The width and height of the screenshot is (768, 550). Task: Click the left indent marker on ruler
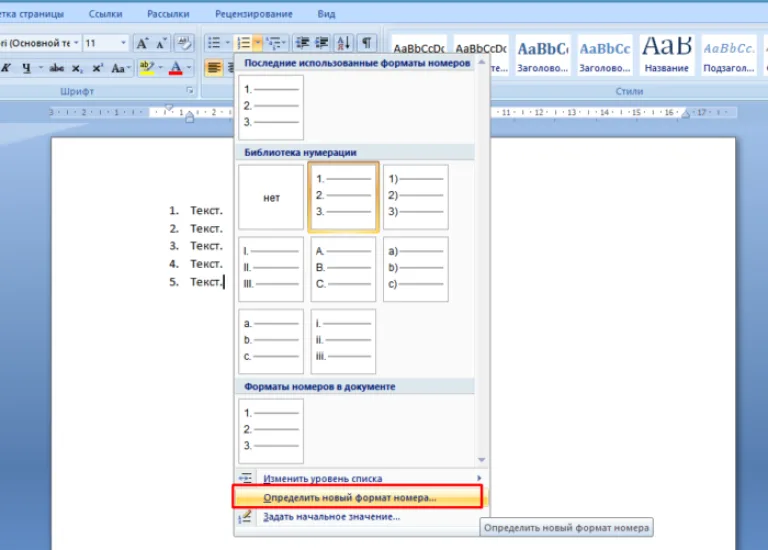click(x=190, y=117)
